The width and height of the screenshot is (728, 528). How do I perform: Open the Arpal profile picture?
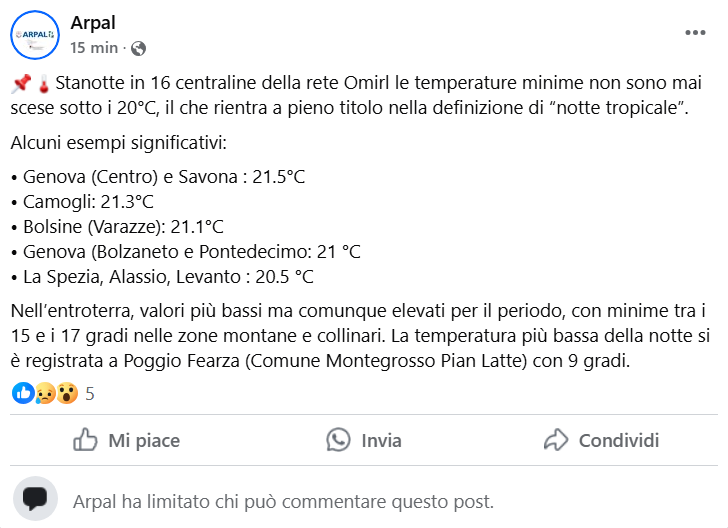tap(35, 35)
